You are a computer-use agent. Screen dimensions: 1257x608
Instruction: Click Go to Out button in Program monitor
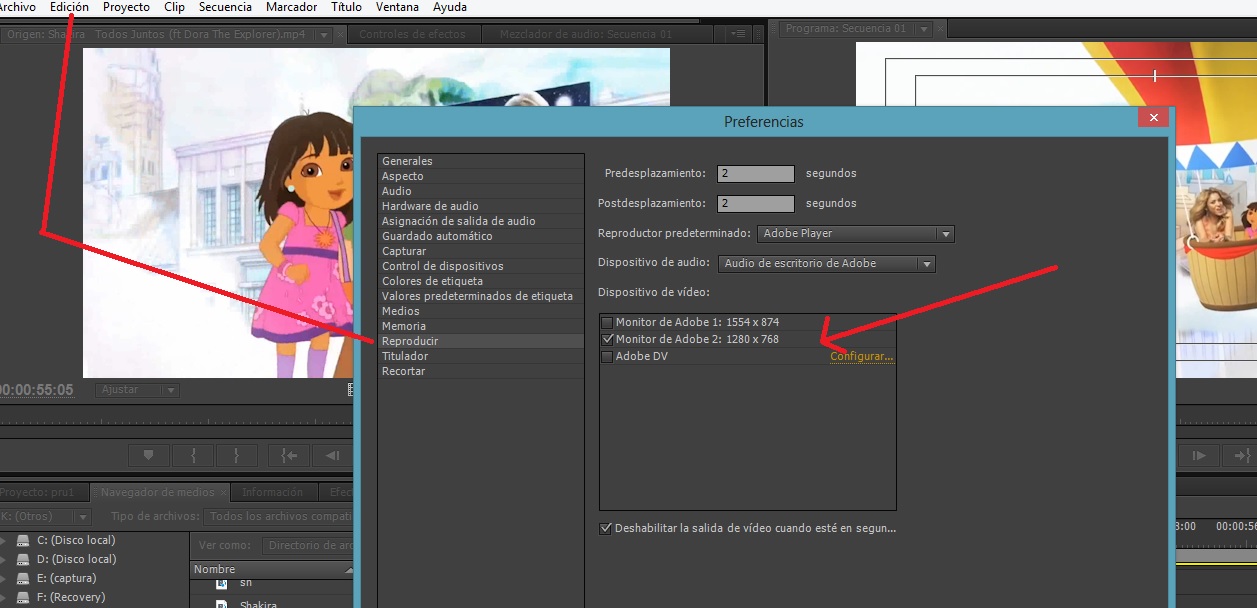coord(1240,455)
